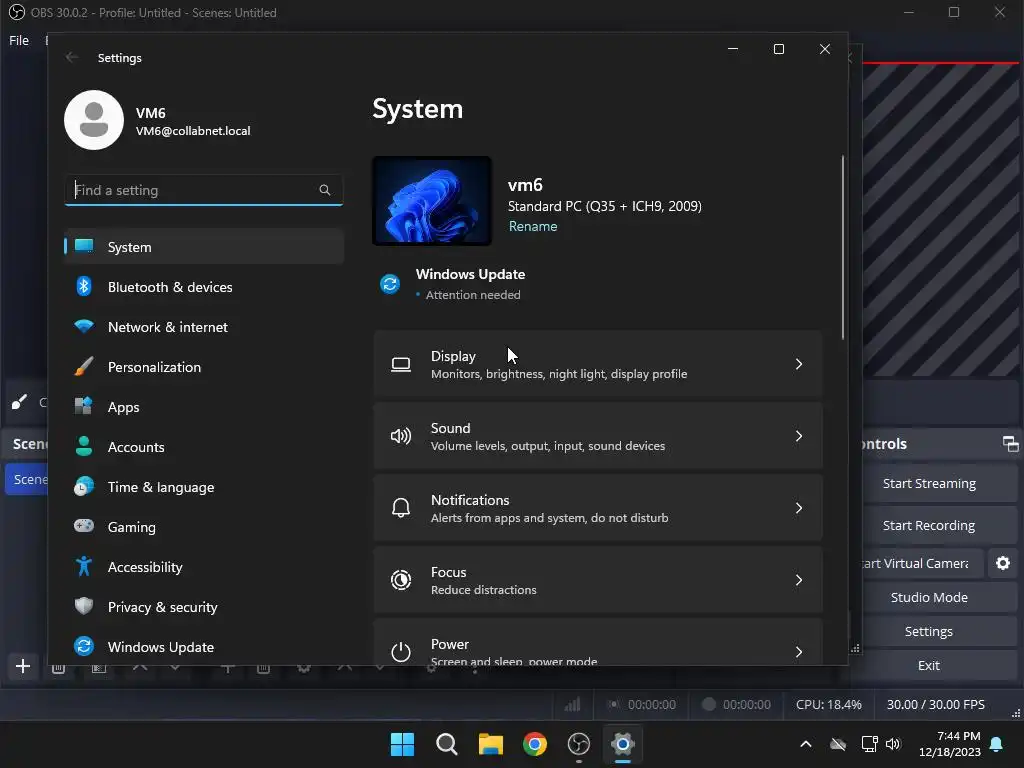
Task: Open the Gaming settings category
Action: (204, 527)
